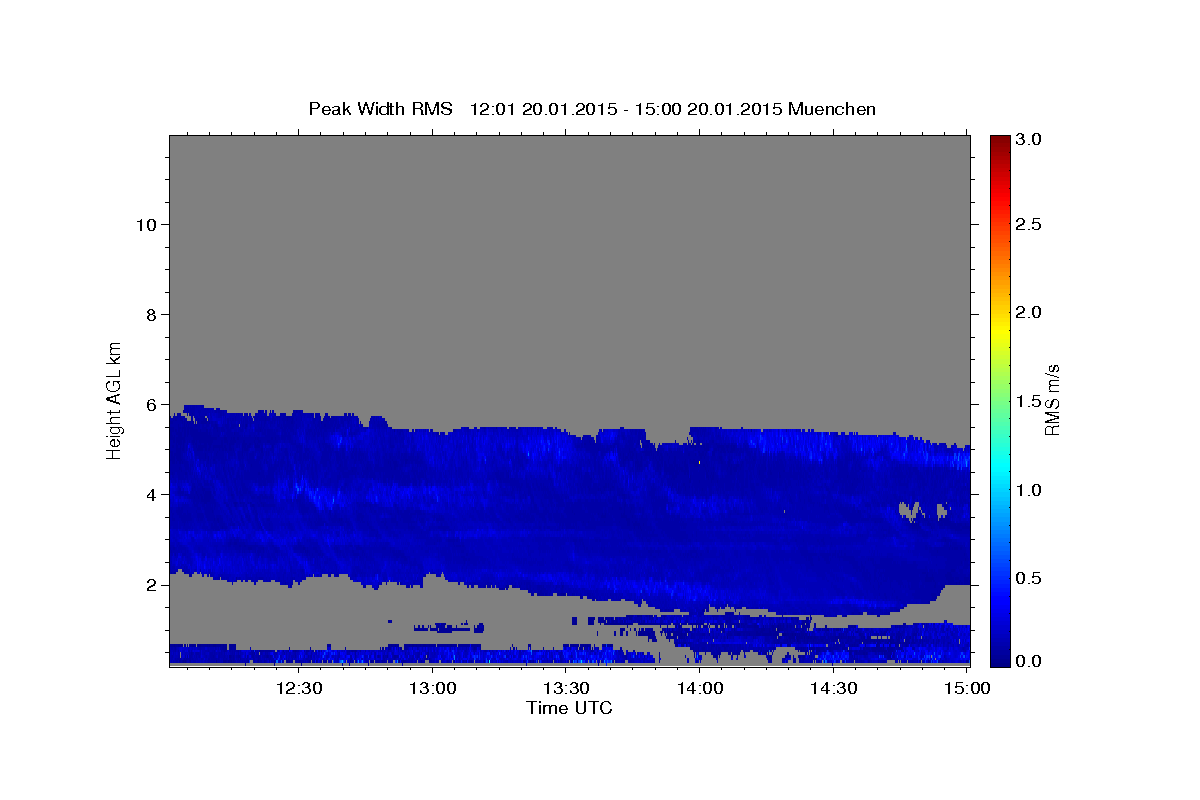
Task: Click the 14:30 time tick label
Action: pyautogui.click(x=832, y=688)
